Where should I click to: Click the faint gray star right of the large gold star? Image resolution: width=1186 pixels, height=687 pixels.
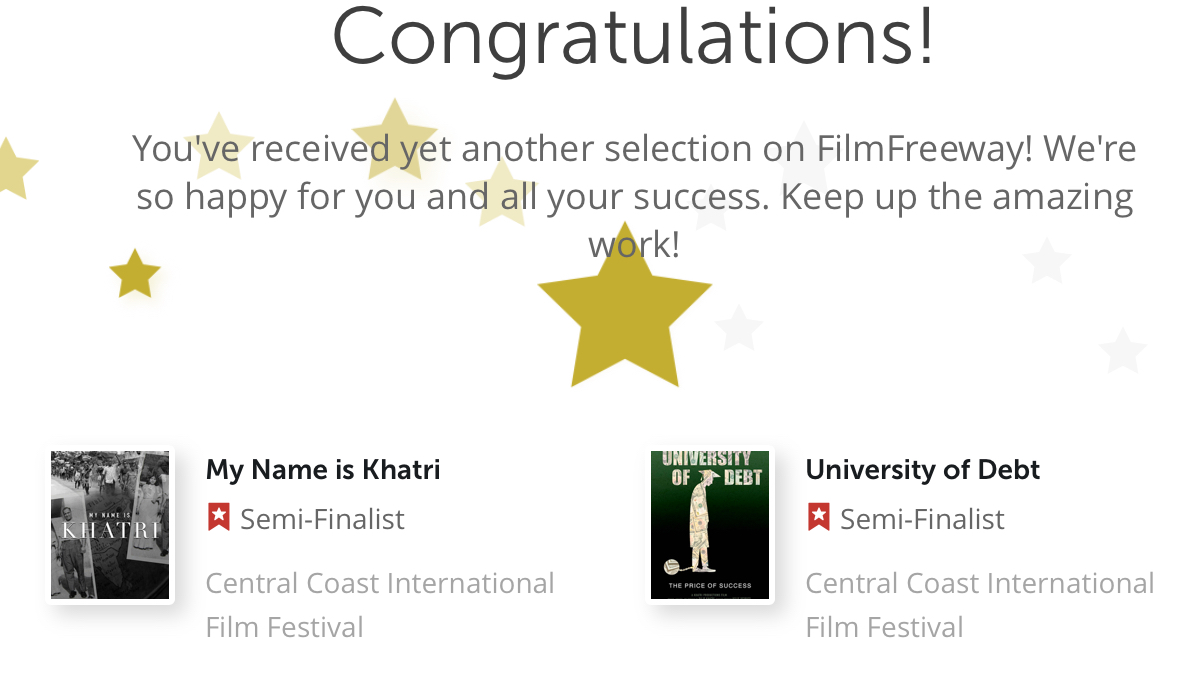tap(739, 329)
